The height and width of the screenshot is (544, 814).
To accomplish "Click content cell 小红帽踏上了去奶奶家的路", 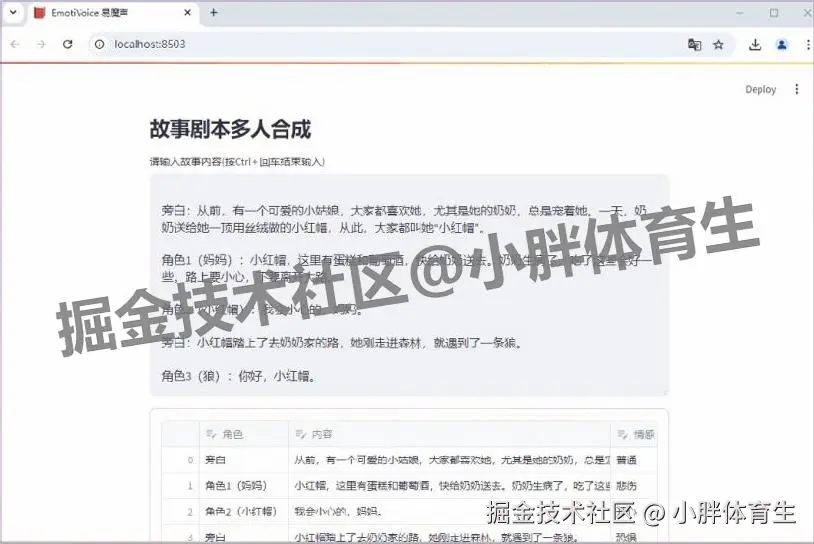I will [x=450, y=536].
